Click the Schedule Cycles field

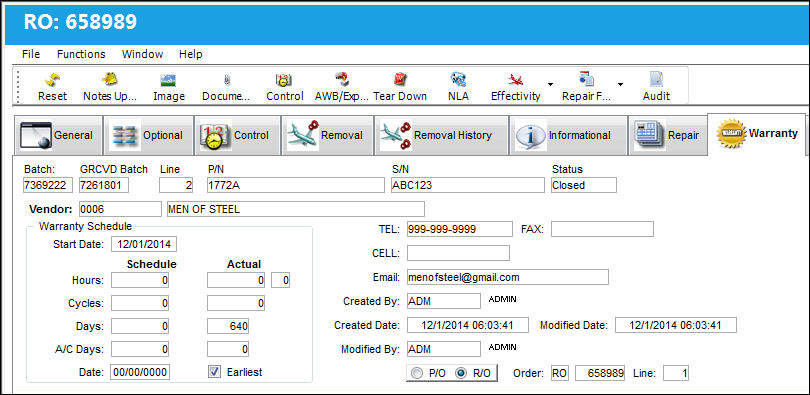[x=140, y=304]
